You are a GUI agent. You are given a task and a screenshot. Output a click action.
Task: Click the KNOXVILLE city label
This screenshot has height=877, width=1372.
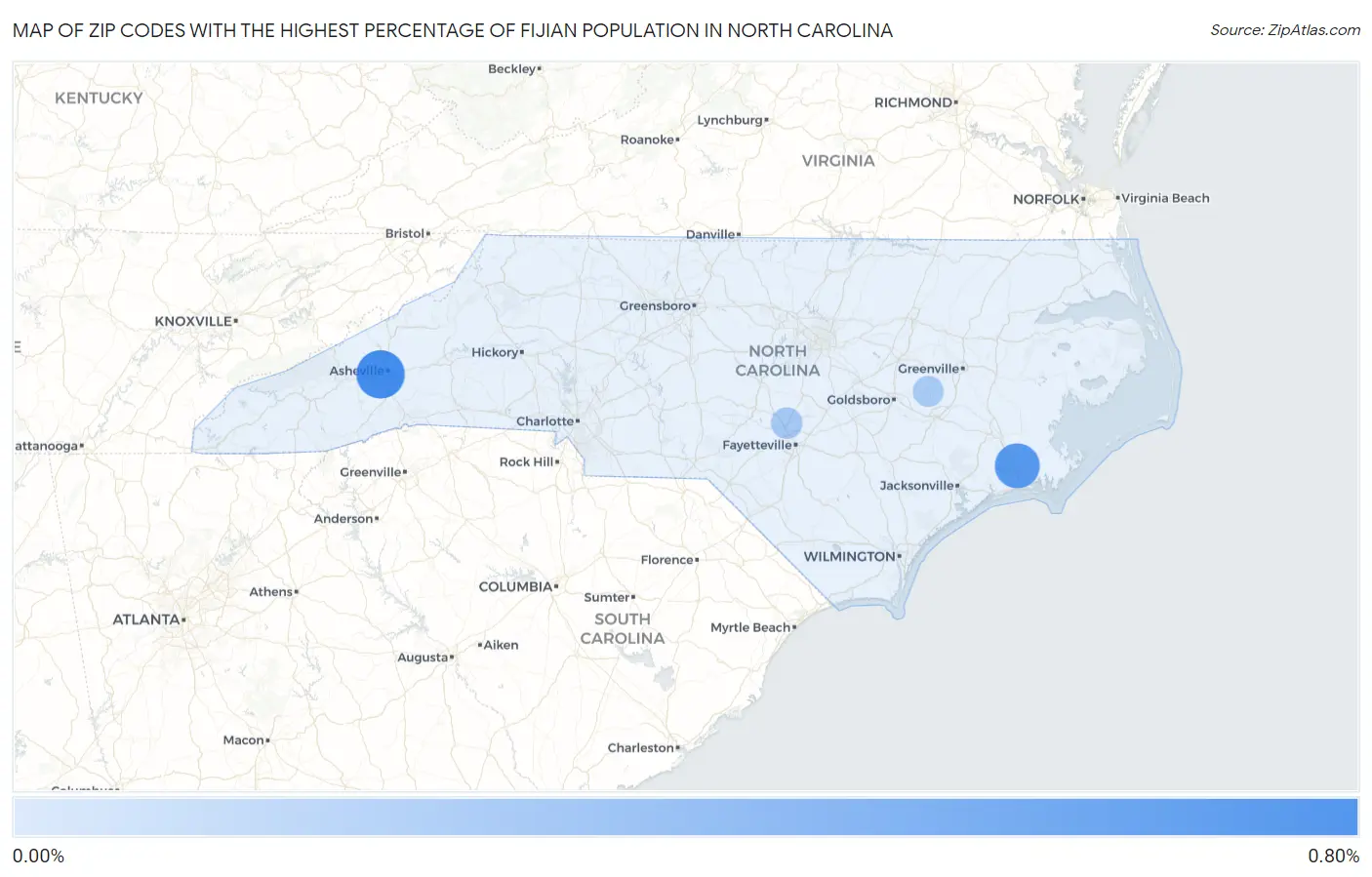pos(193,321)
